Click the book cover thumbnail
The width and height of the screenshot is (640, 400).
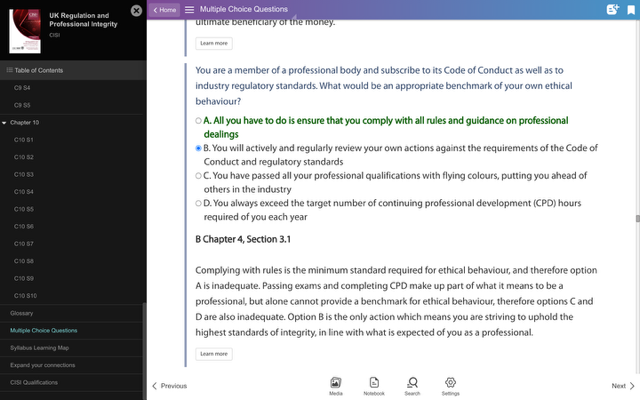tap(25, 31)
